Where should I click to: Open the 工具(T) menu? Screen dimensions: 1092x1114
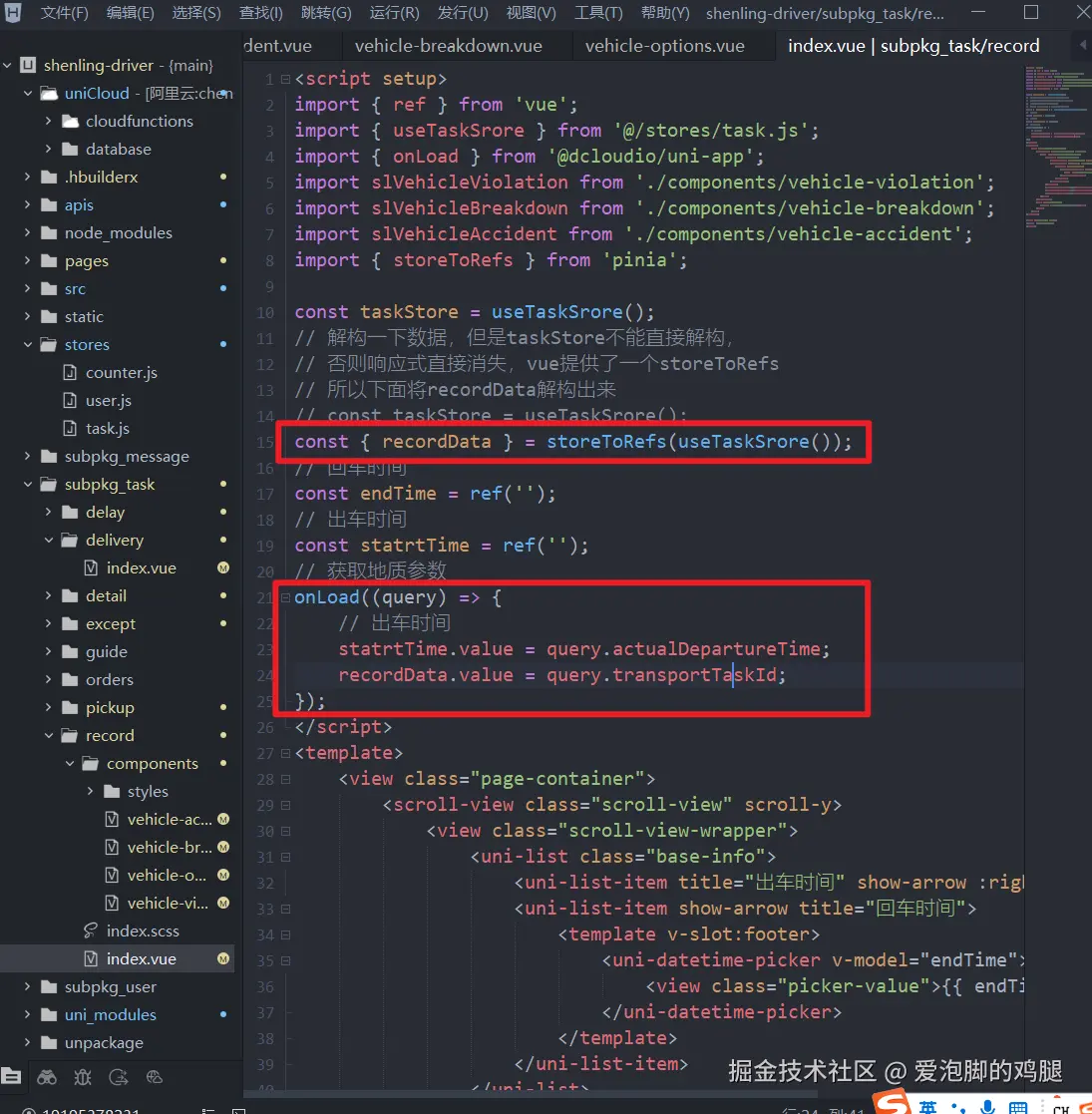598,13
